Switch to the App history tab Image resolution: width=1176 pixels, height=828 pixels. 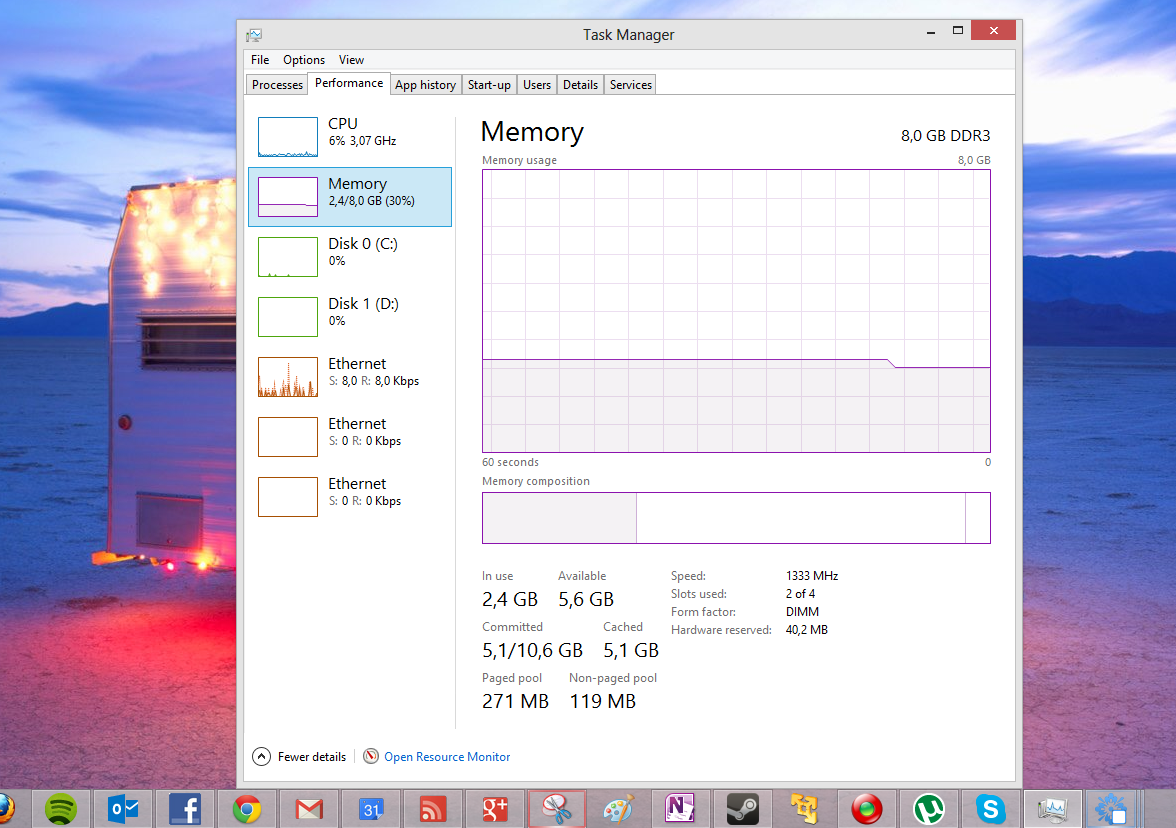[425, 85]
